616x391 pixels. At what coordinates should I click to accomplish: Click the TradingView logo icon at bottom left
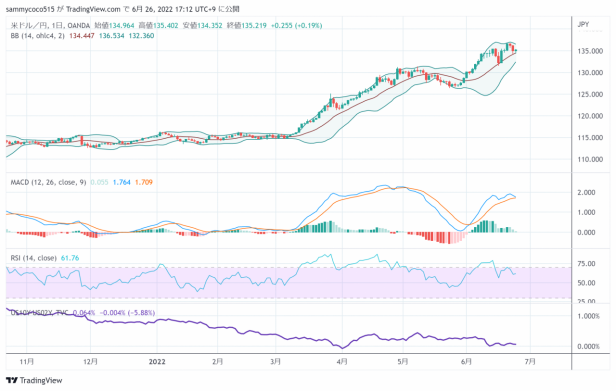pyautogui.click(x=12, y=380)
